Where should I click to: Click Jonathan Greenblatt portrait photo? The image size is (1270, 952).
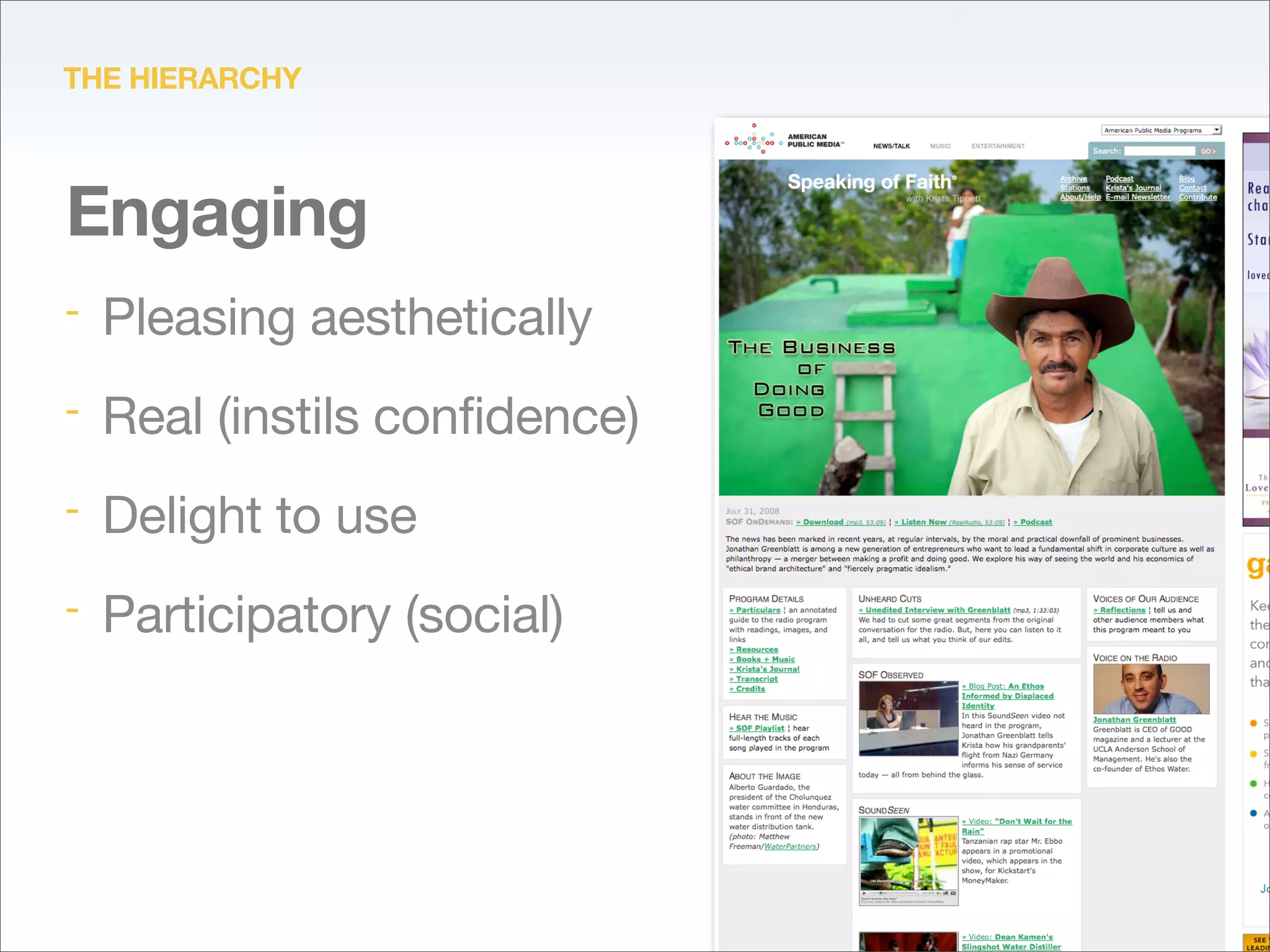[1151, 689]
